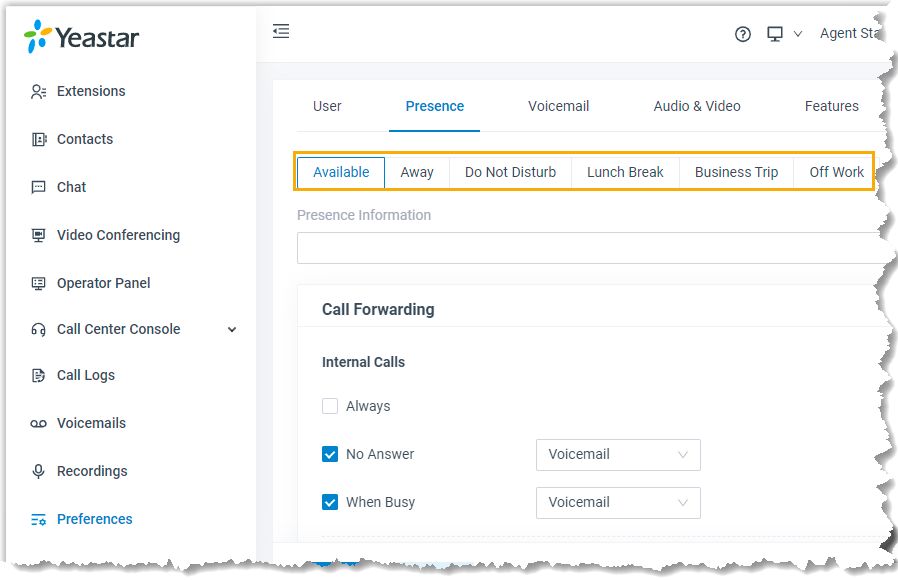
Task: Click the Voicemails tape icon
Action: [38, 424]
